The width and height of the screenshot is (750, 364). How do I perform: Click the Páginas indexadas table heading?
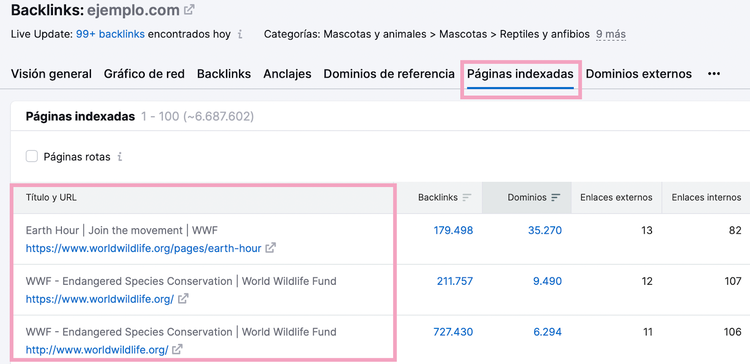(x=80, y=117)
